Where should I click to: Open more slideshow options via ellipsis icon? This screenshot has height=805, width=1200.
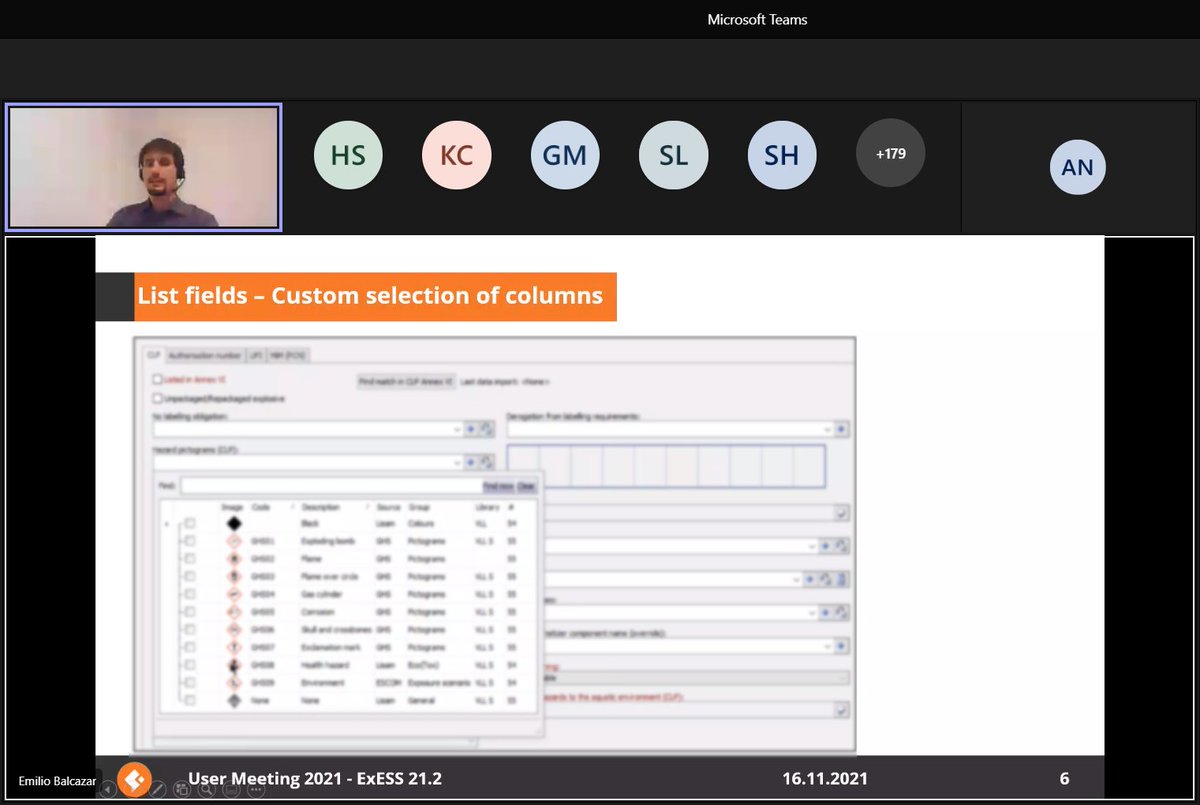point(255,790)
